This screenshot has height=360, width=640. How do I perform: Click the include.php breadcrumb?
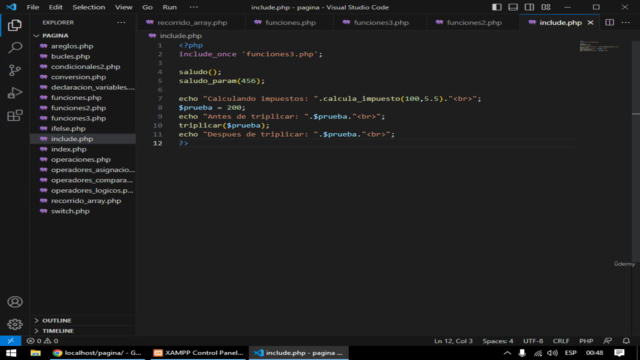pyautogui.click(x=176, y=36)
